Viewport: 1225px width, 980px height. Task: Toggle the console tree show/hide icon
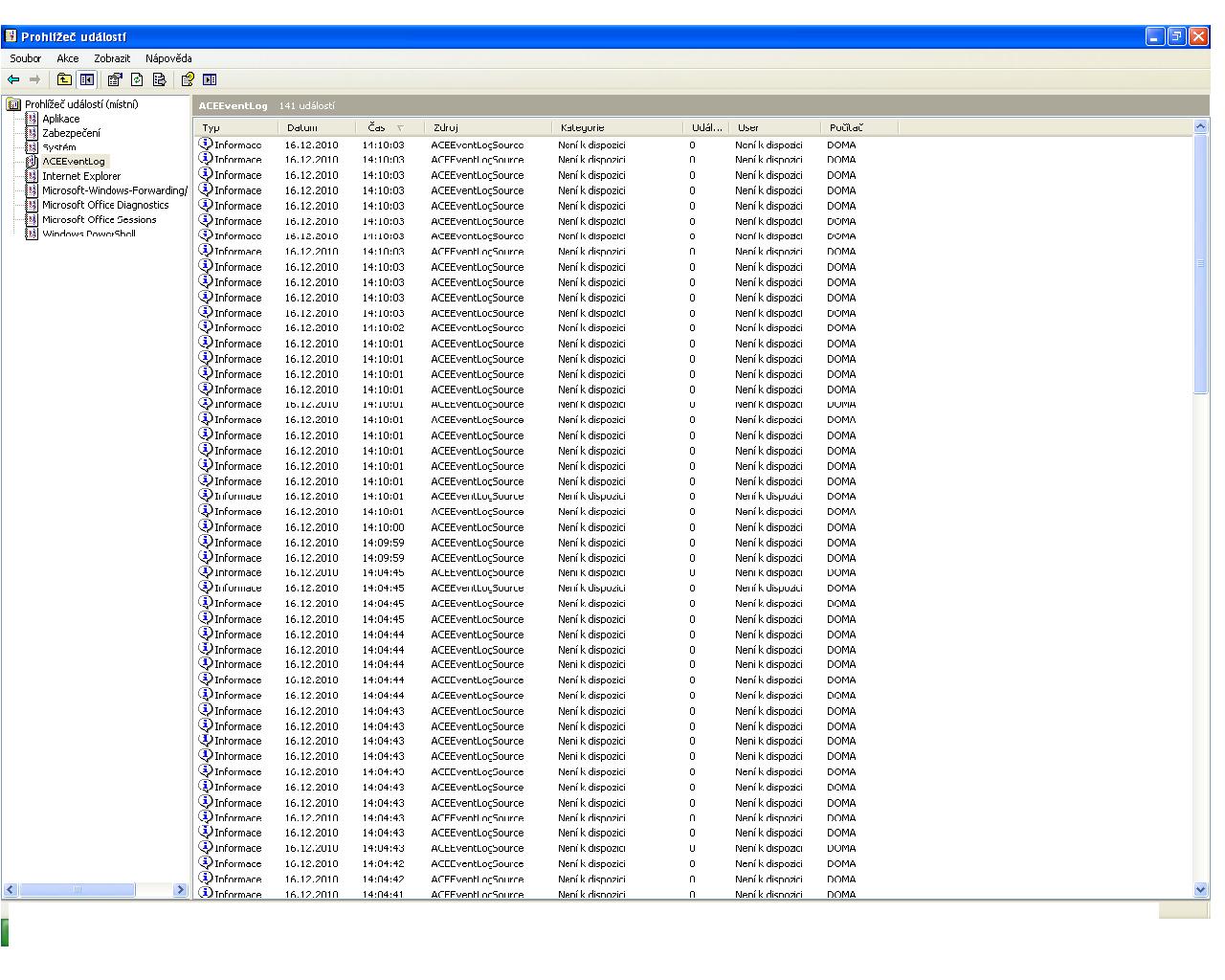[87, 79]
